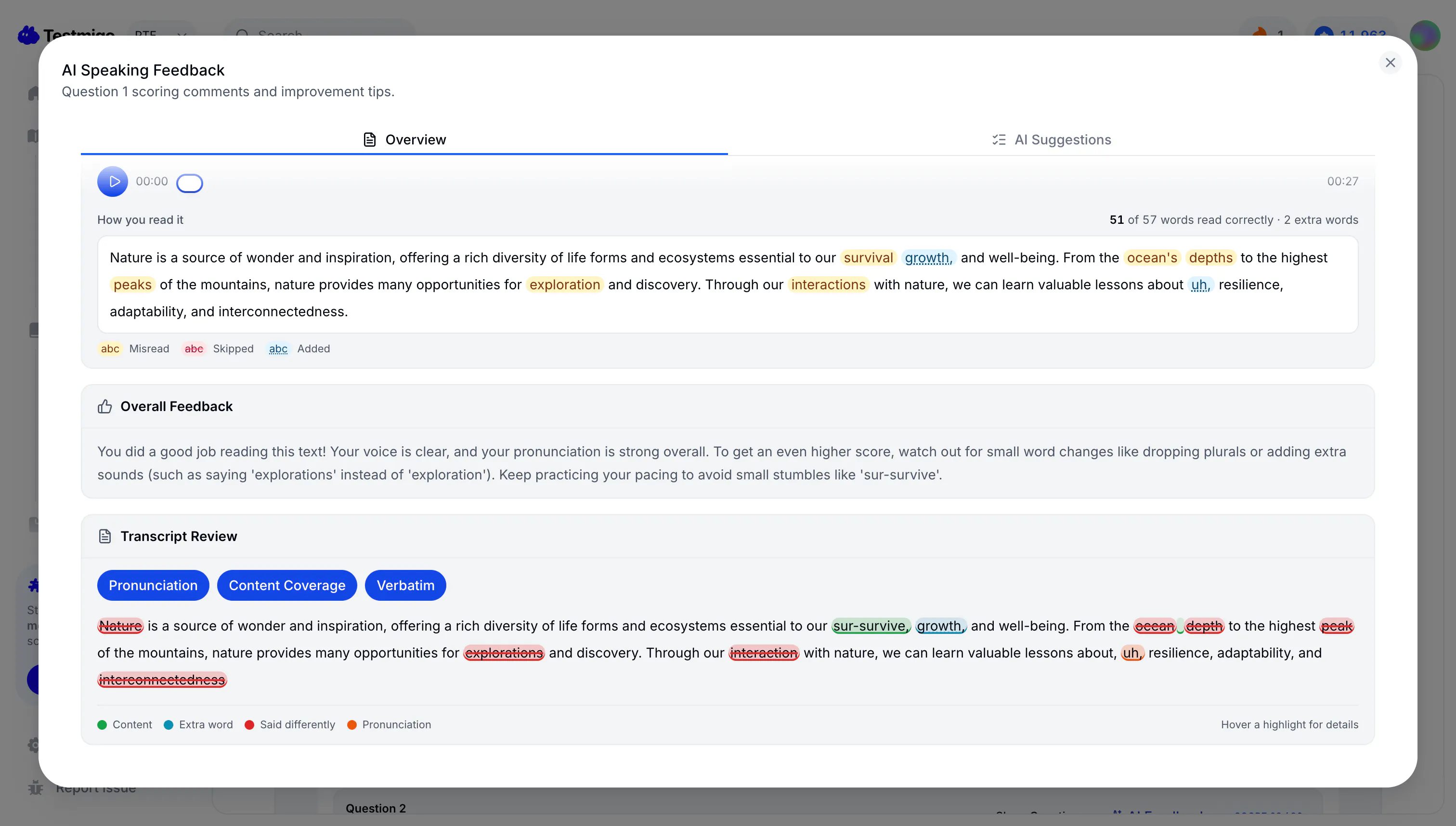Click the 'Extra word' legend label

click(x=206, y=725)
